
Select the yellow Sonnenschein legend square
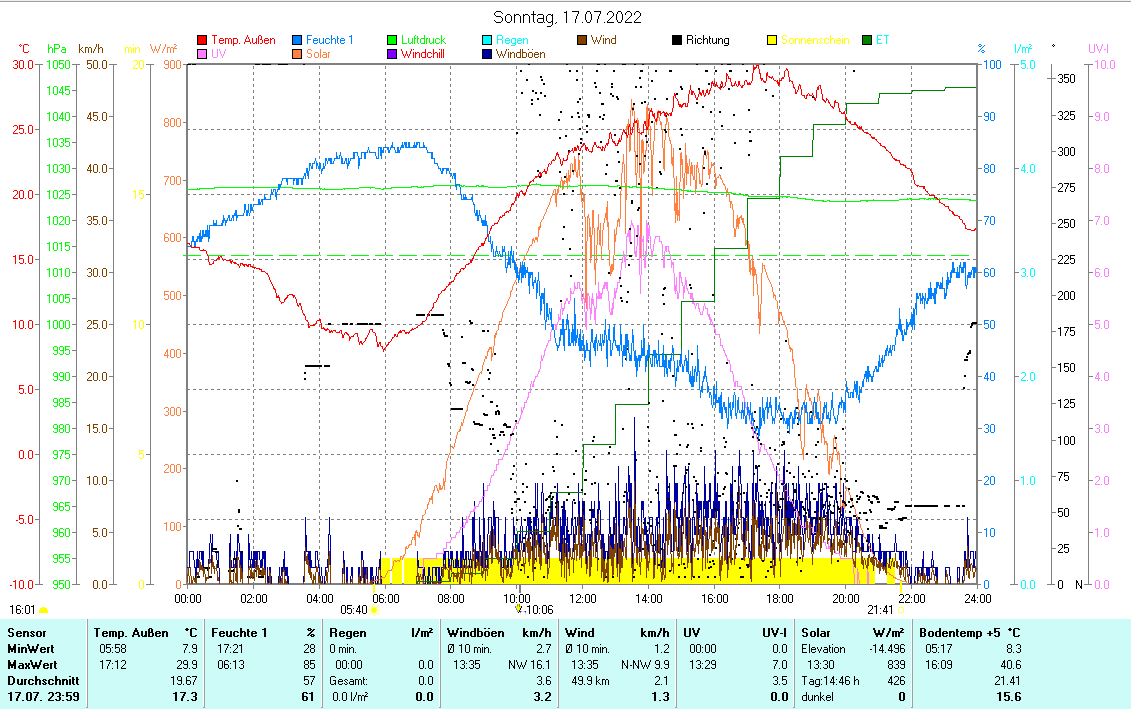(x=771, y=41)
